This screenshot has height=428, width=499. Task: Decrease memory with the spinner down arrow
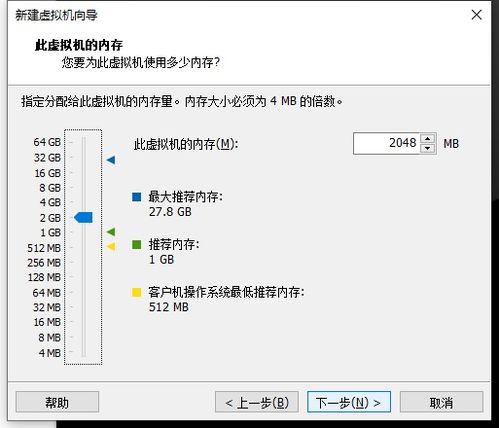[x=428, y=148]
